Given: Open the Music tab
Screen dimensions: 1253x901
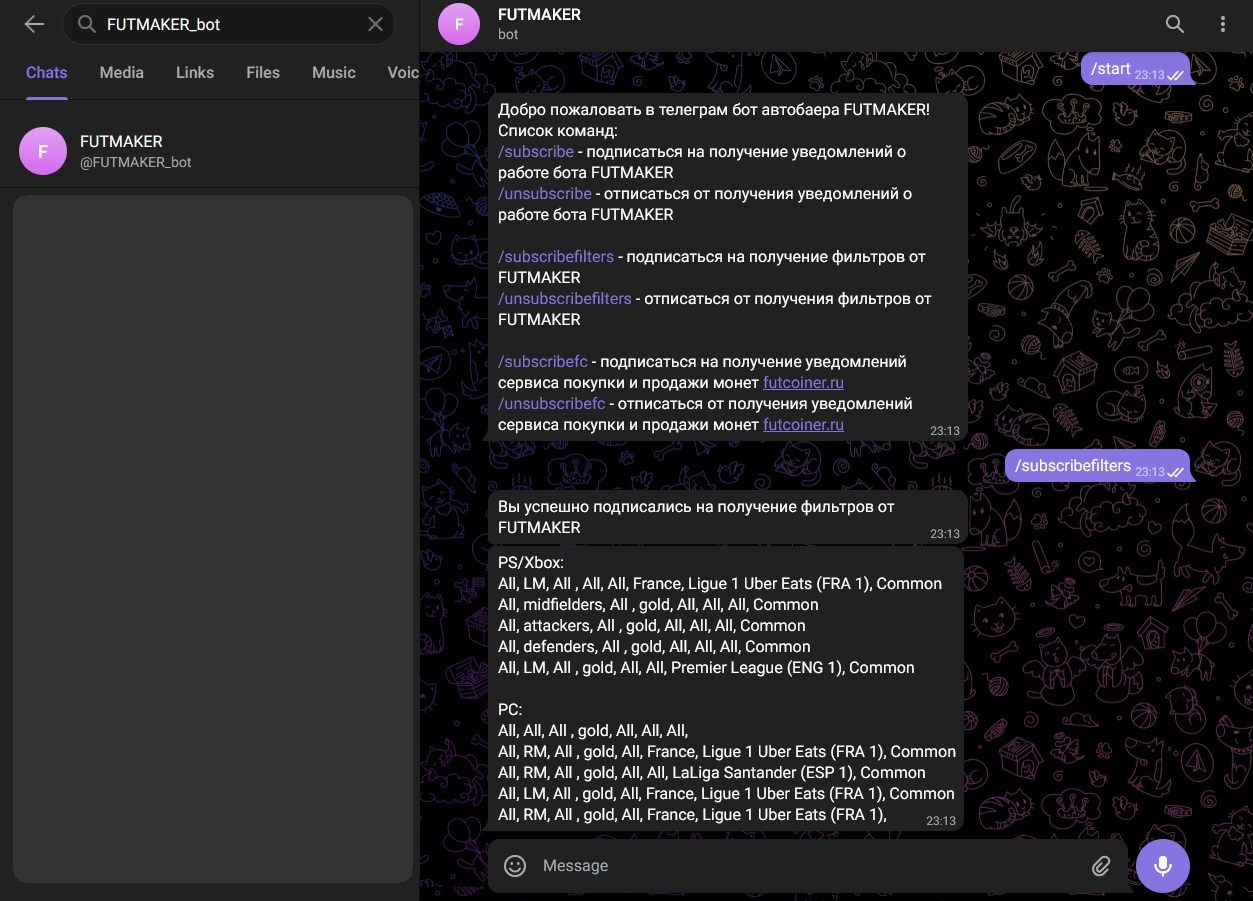Looking at the screenshot, I should 333,73.
